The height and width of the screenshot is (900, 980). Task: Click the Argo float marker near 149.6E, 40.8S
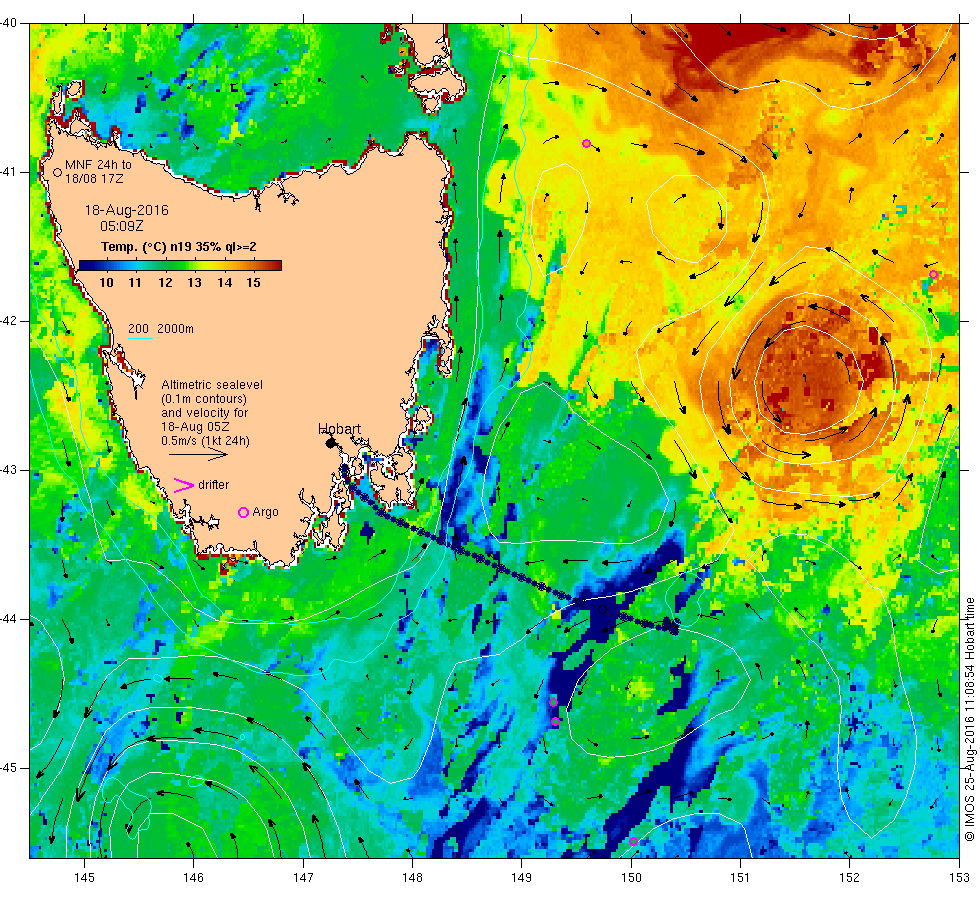click(x=586, y=144)
